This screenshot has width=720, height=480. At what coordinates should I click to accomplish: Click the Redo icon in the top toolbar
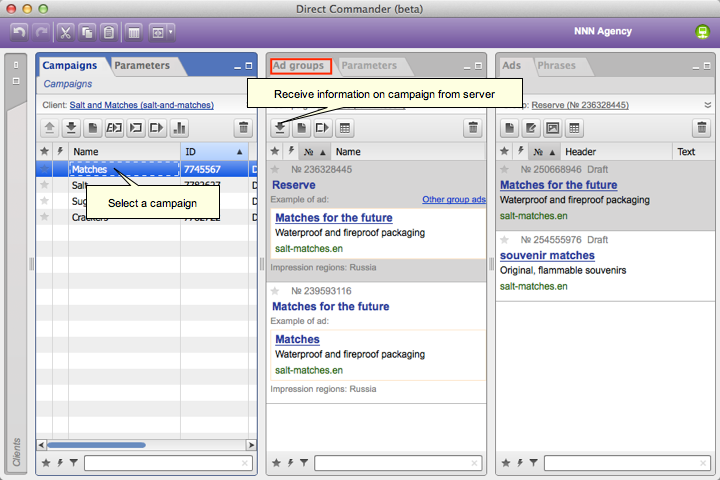42,32
